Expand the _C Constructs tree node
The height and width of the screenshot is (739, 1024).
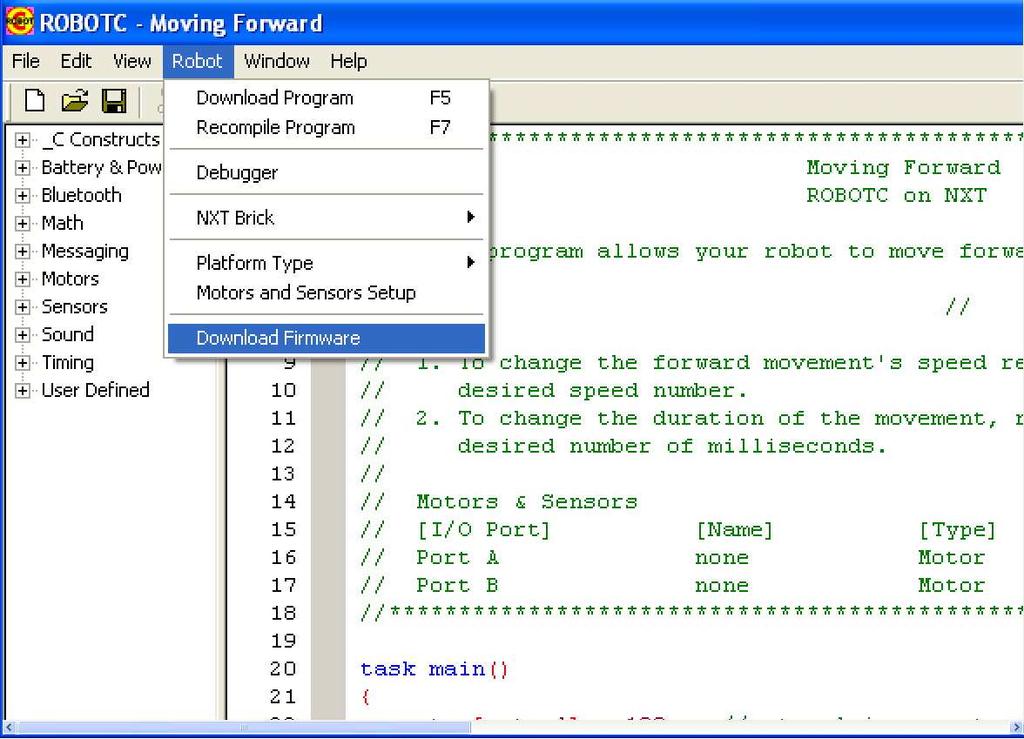pyautogui.click(x=22, y=140)
